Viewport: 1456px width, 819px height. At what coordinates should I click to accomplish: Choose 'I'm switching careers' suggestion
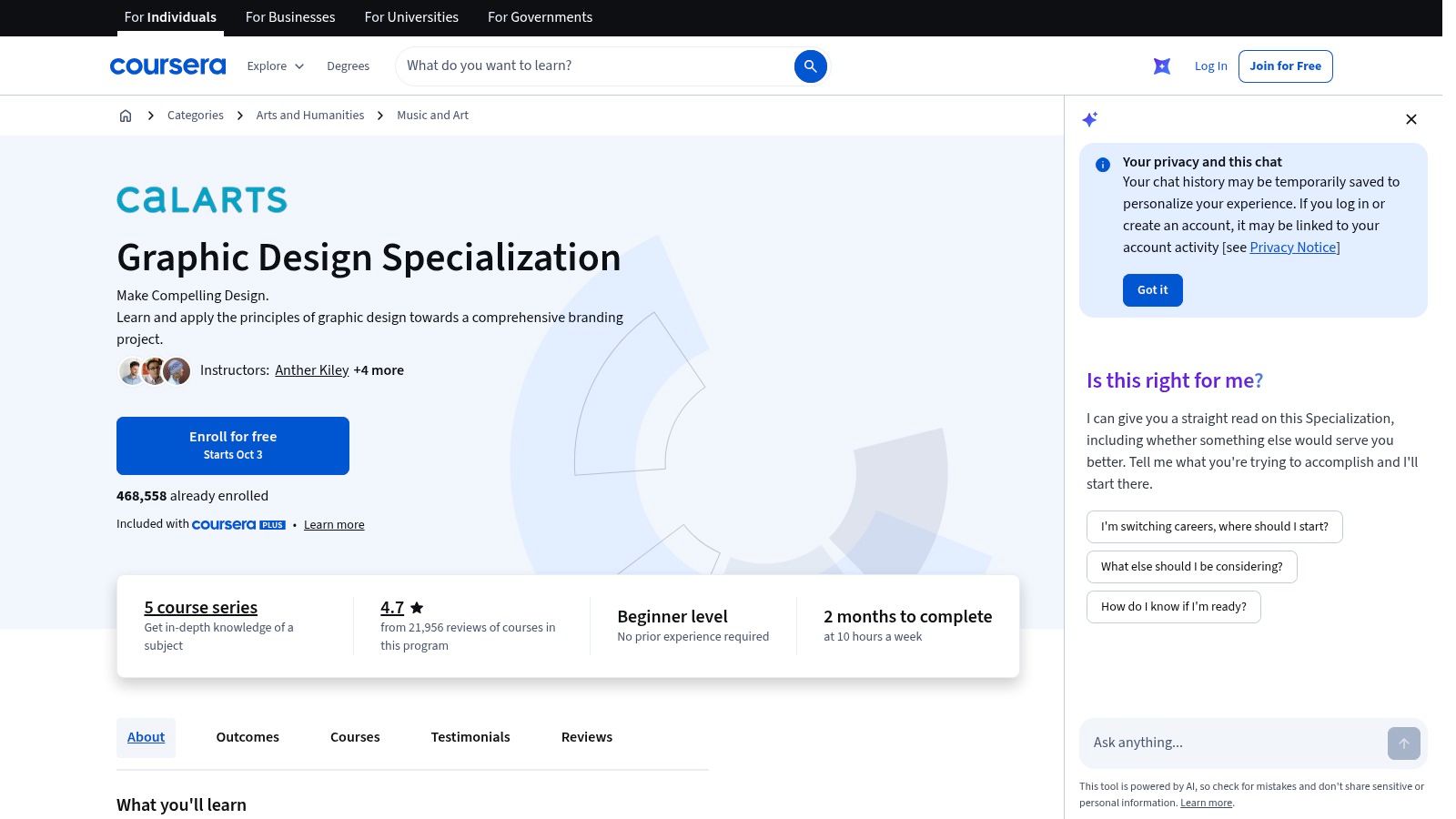pyautogui.click(x=1215, y=527)
